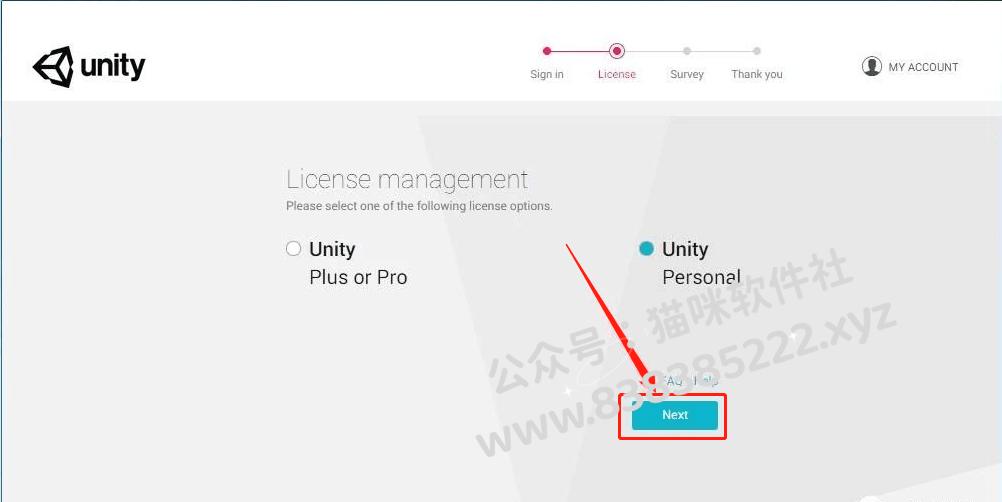Click the Survey step label
Screen dimensions: 1002x502
[687, 74]
